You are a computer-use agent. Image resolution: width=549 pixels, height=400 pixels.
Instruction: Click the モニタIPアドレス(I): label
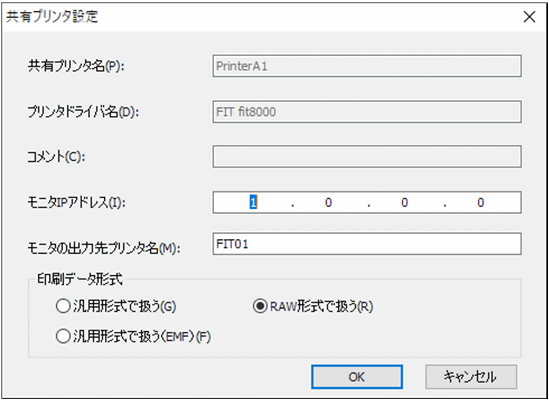[x=76, y=203]
